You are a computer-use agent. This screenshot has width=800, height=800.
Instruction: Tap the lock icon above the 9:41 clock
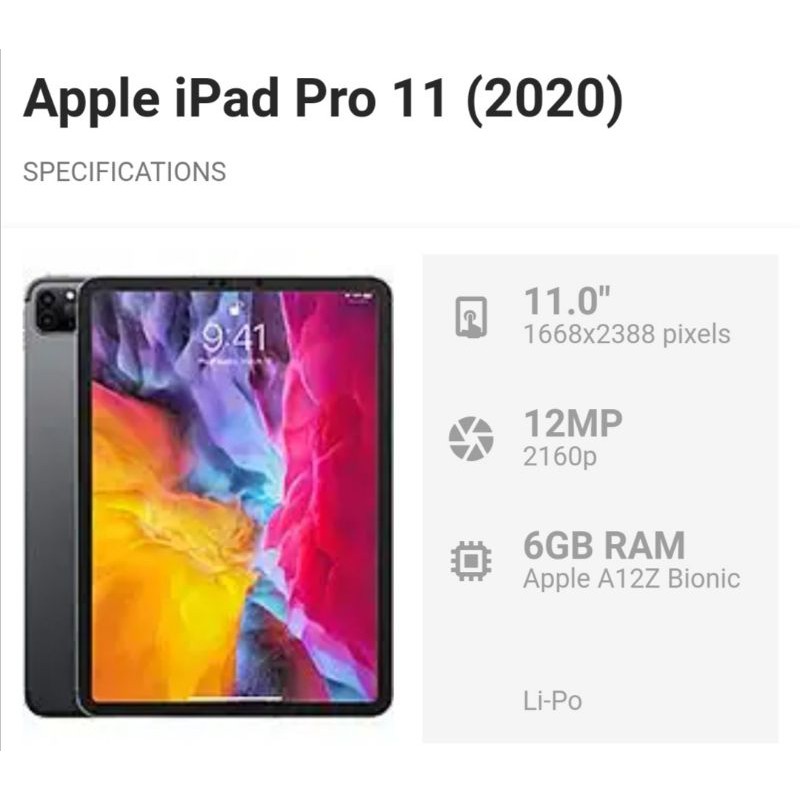pos(235,308)
